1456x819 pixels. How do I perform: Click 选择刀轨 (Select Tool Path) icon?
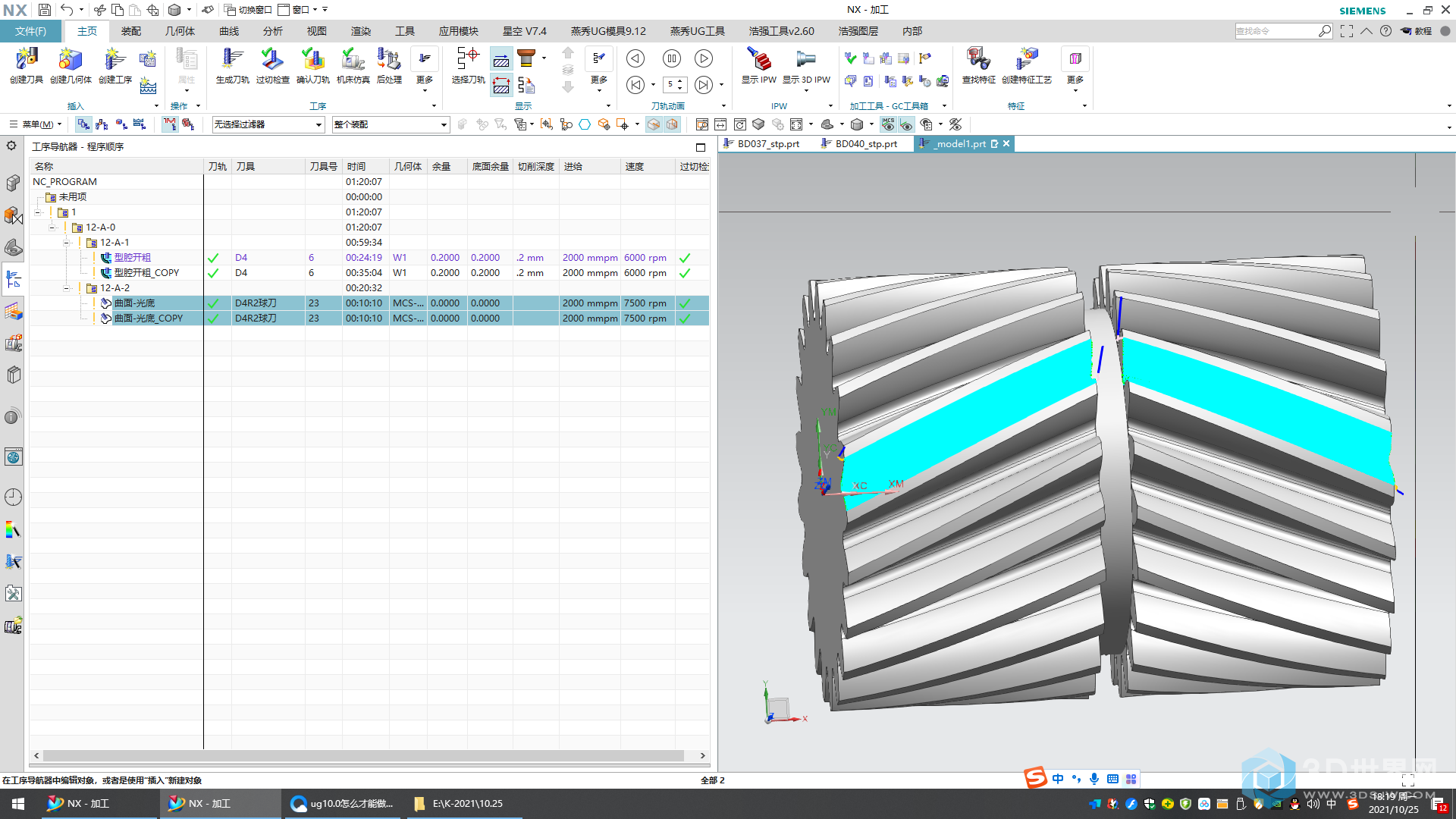[x=468, y=65]
